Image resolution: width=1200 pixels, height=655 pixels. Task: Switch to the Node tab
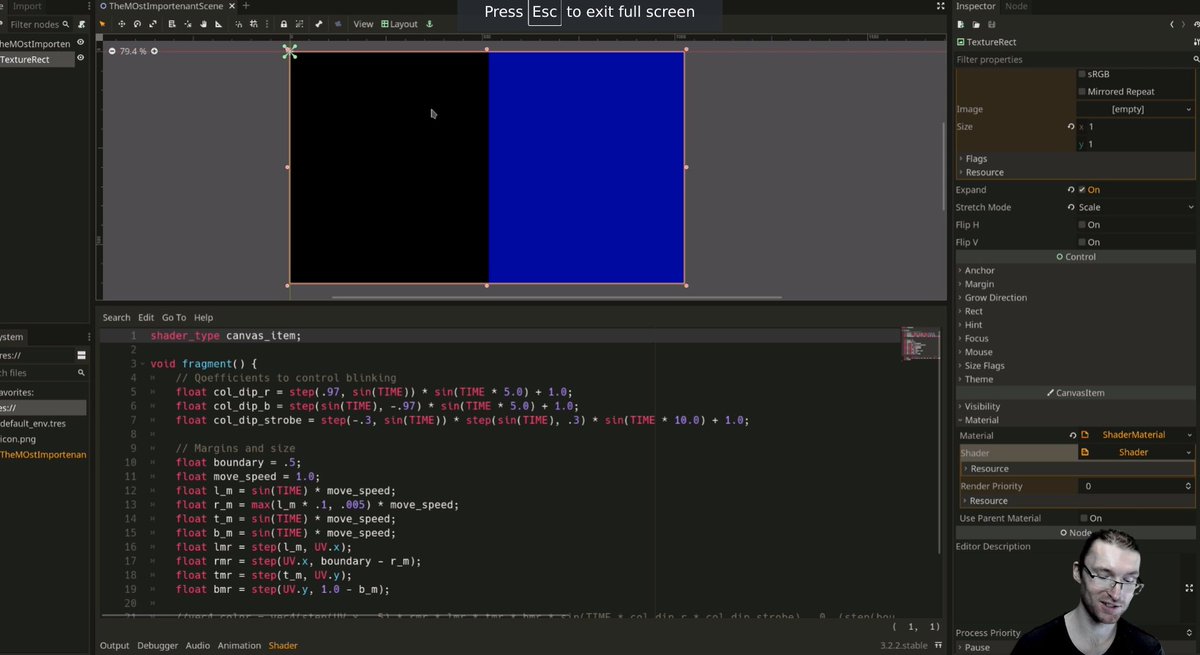tap(1016, 6)
